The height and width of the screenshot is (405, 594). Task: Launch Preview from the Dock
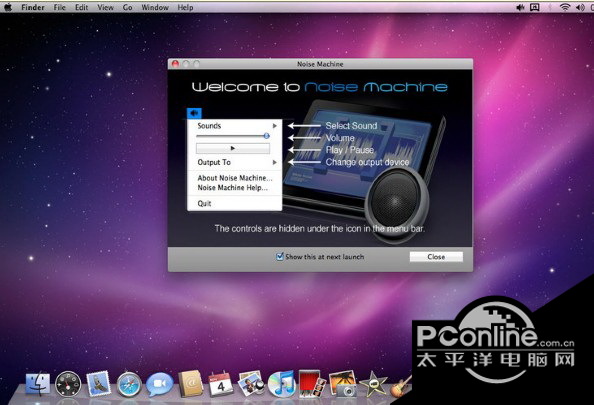tap(251, 383)
